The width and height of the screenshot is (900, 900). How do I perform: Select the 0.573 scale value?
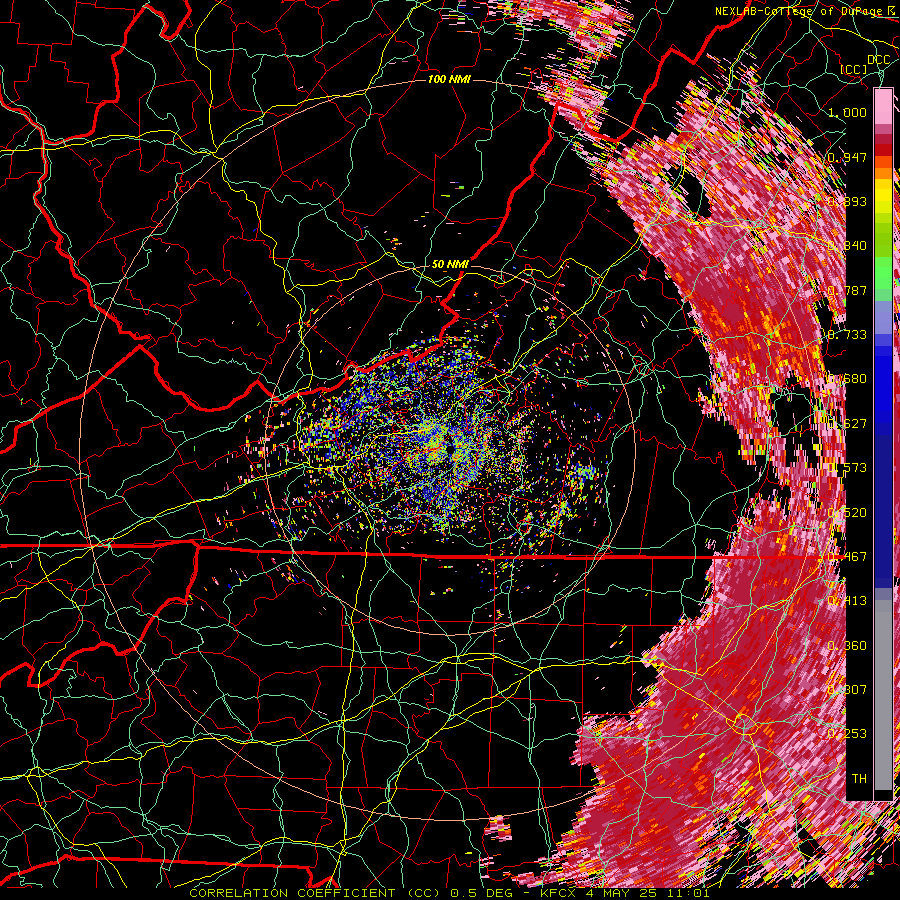[847, 468]
